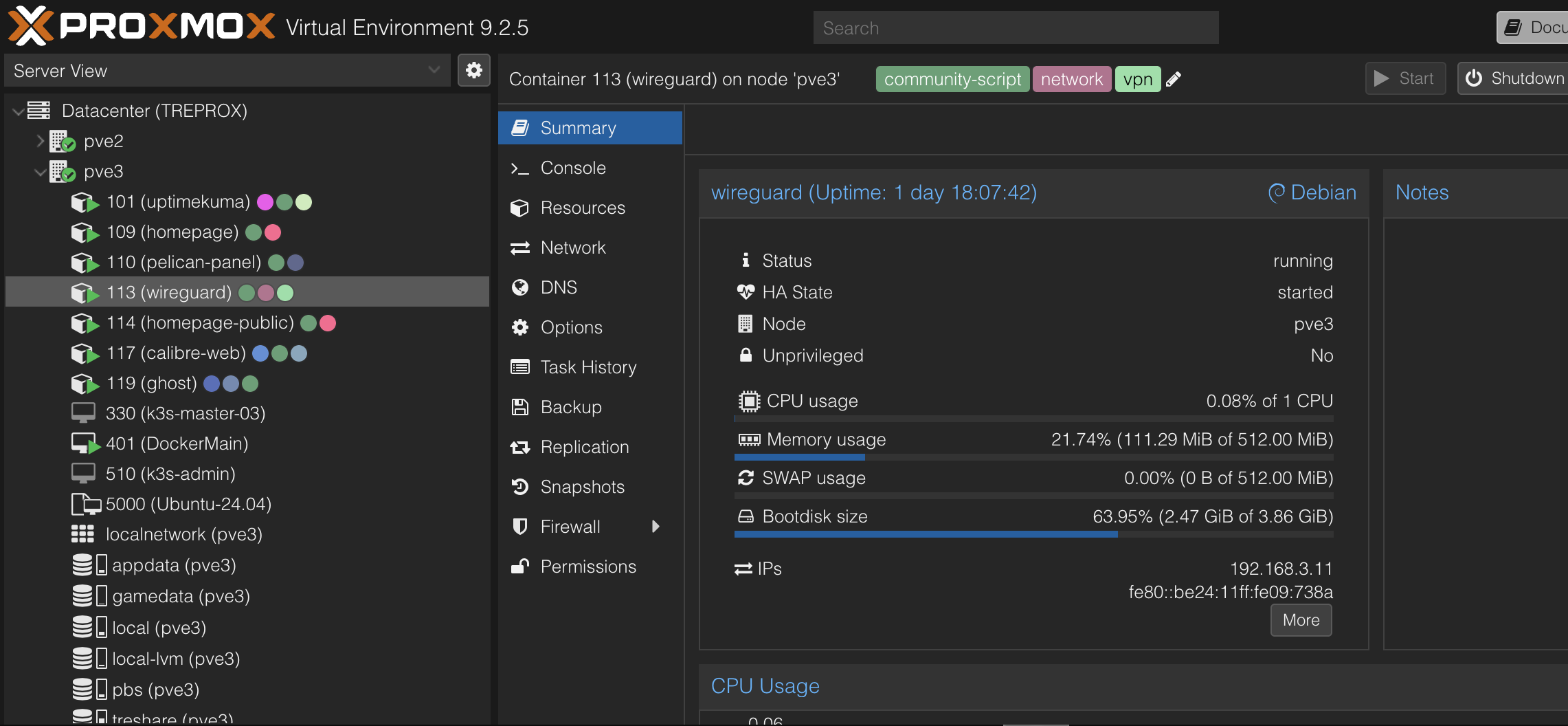Click container icon for 101 uptimekuma
The height and width of the screenshot is (726, 1568).
(85, 202)
